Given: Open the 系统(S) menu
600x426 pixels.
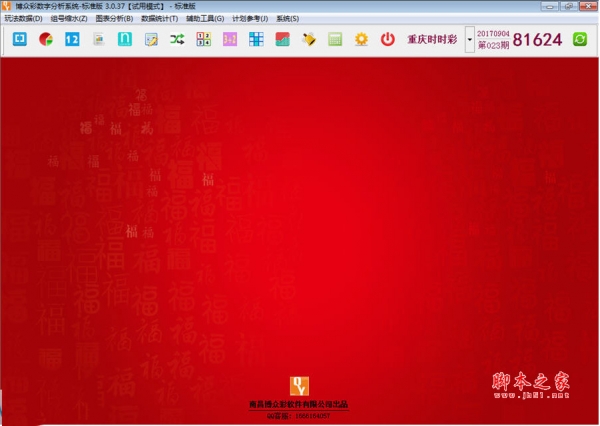Looking at the screenshot, I should coord(287,18).
